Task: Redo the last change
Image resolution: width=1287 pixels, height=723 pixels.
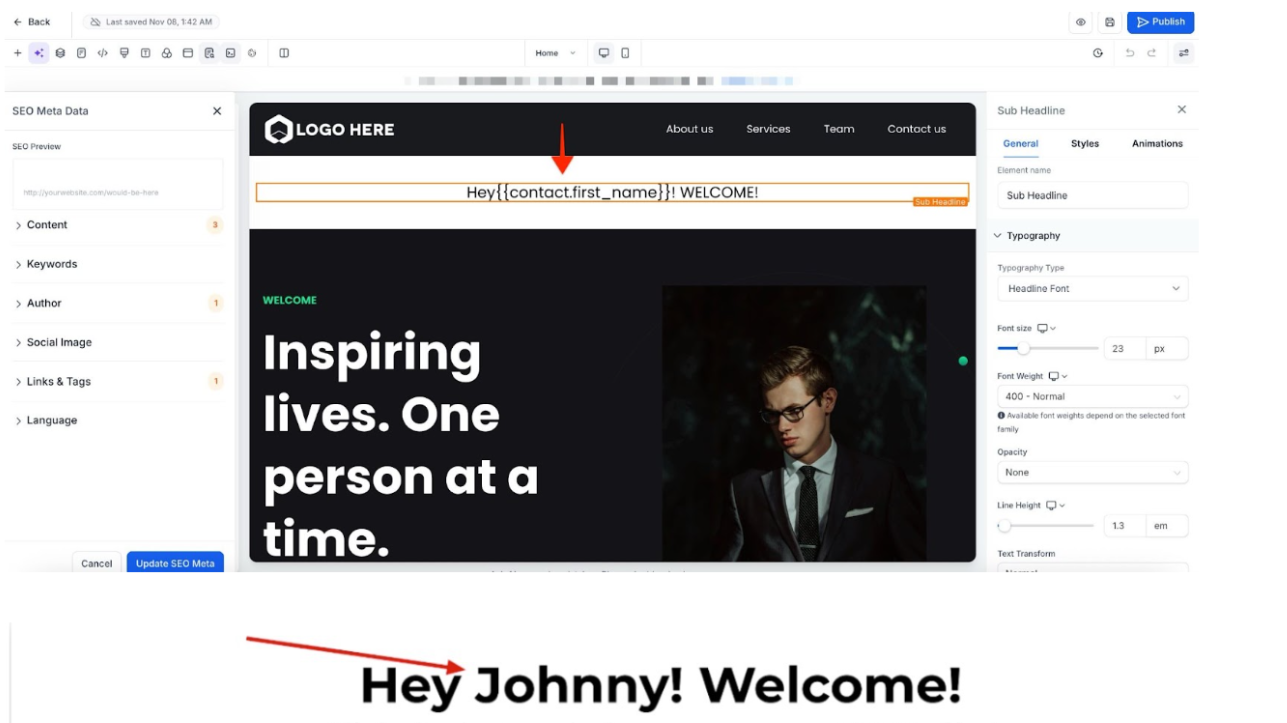Action: [x=1152, y=53]
